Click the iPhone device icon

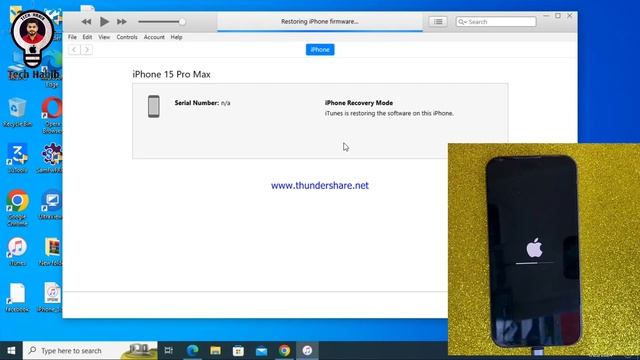click(153, 106)
